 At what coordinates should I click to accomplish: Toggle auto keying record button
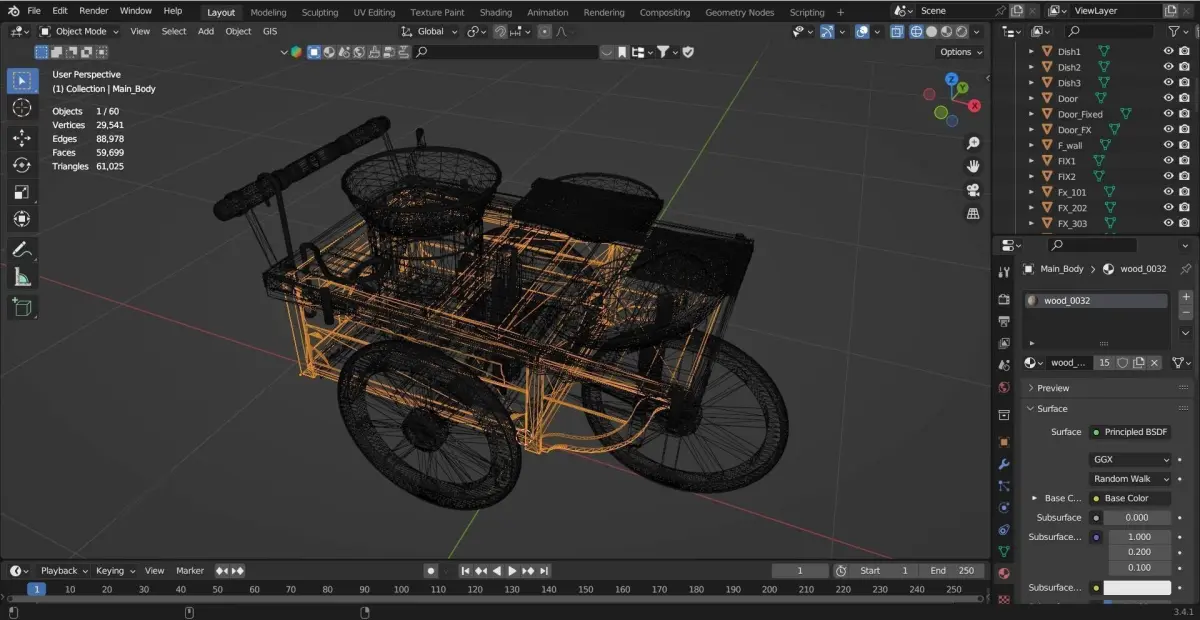tap(431, 571)
